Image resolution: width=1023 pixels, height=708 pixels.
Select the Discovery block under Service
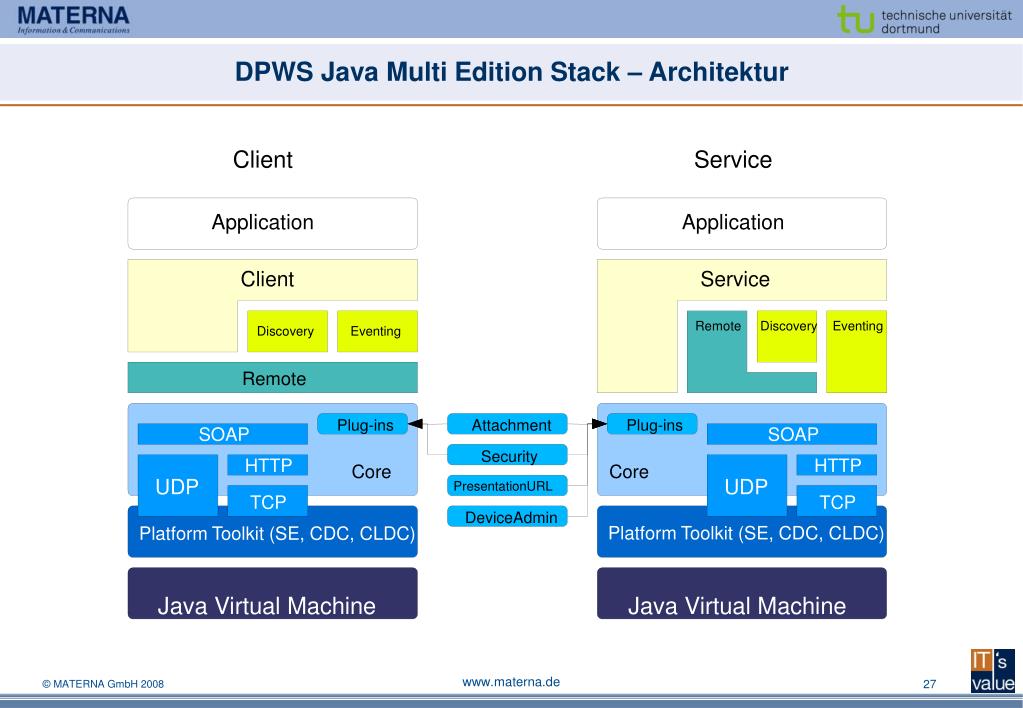tap(787, 336)
